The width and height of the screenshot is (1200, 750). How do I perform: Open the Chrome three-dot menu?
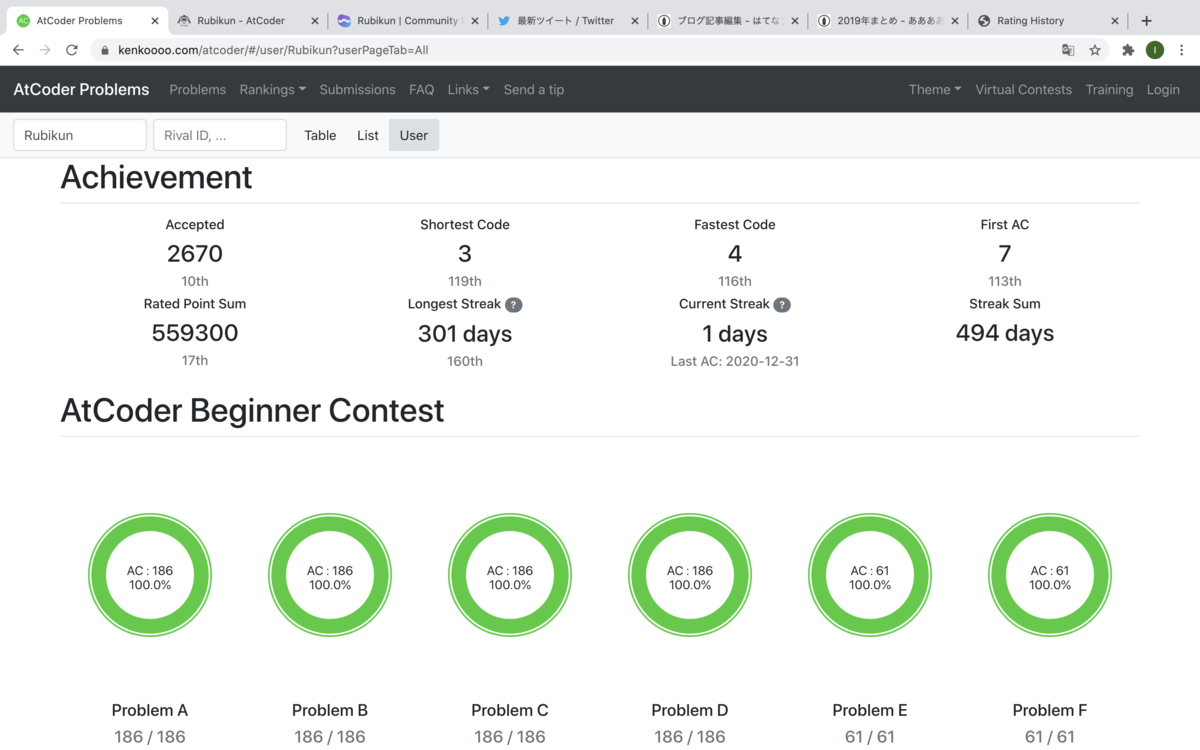click(x=1183, y=50)
